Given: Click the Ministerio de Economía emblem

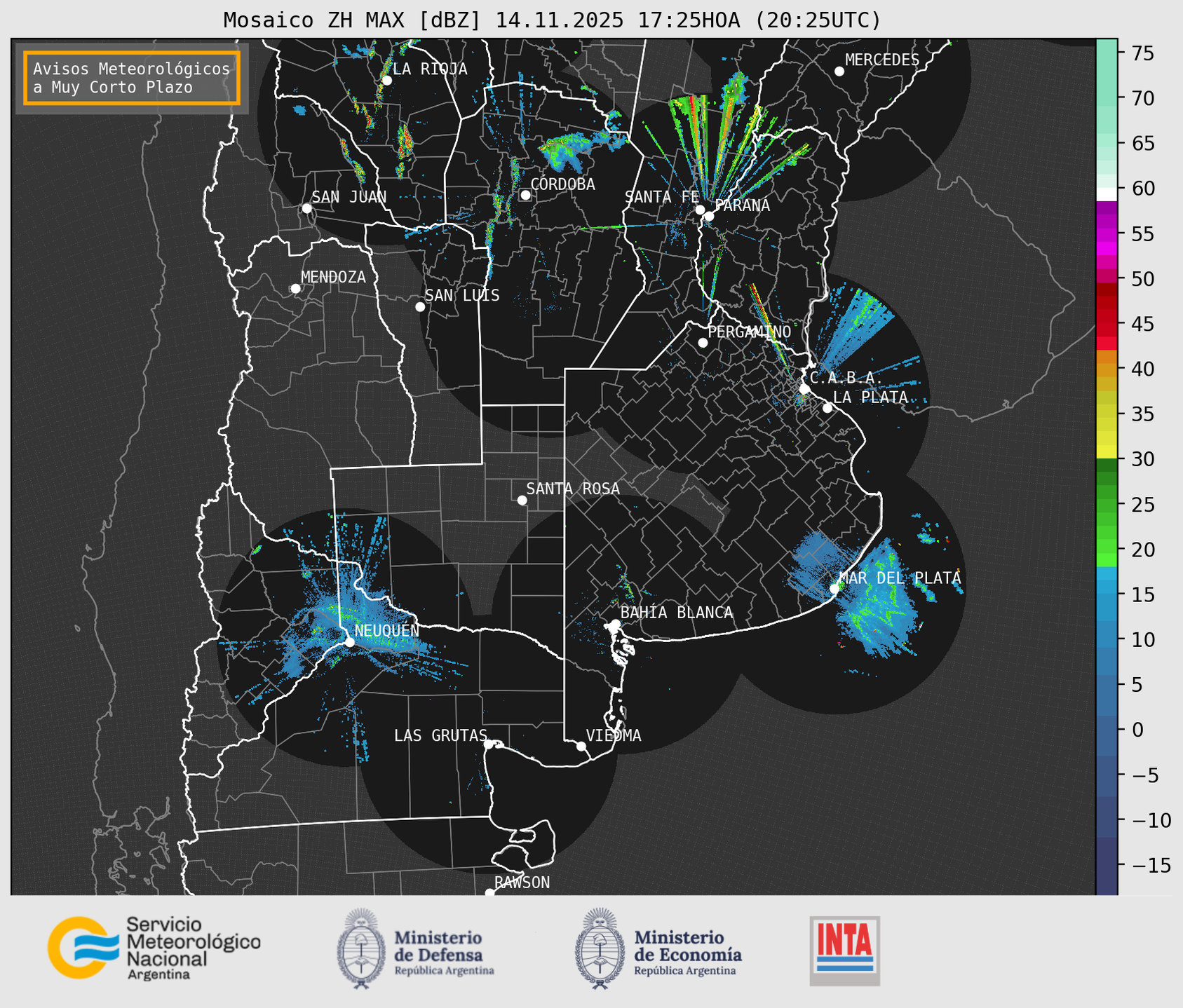Looking at the screenshot, I should click(600, 948).
